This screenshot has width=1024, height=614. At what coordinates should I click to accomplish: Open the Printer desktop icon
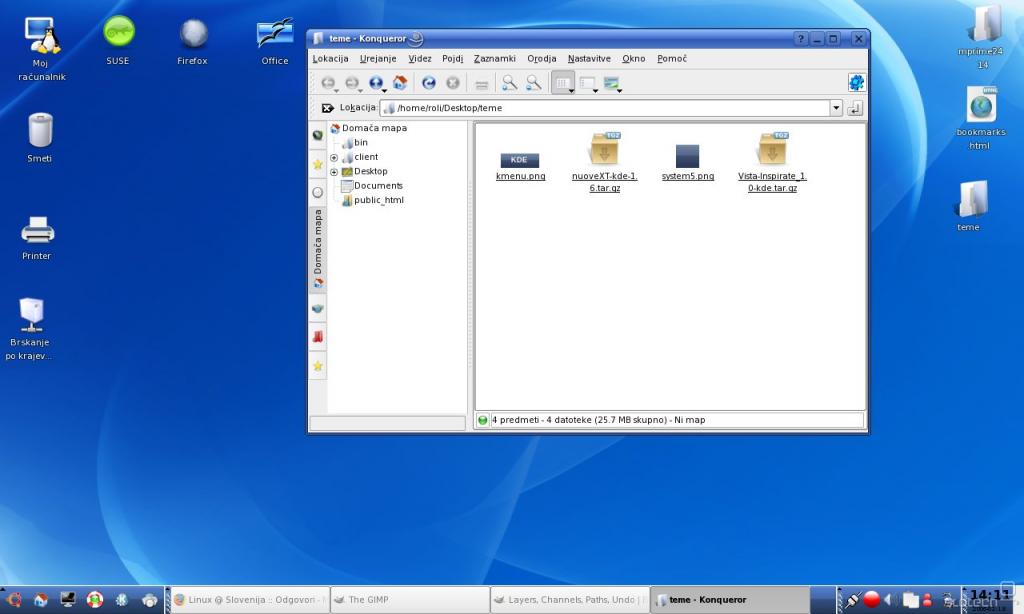tap(37, 238)
